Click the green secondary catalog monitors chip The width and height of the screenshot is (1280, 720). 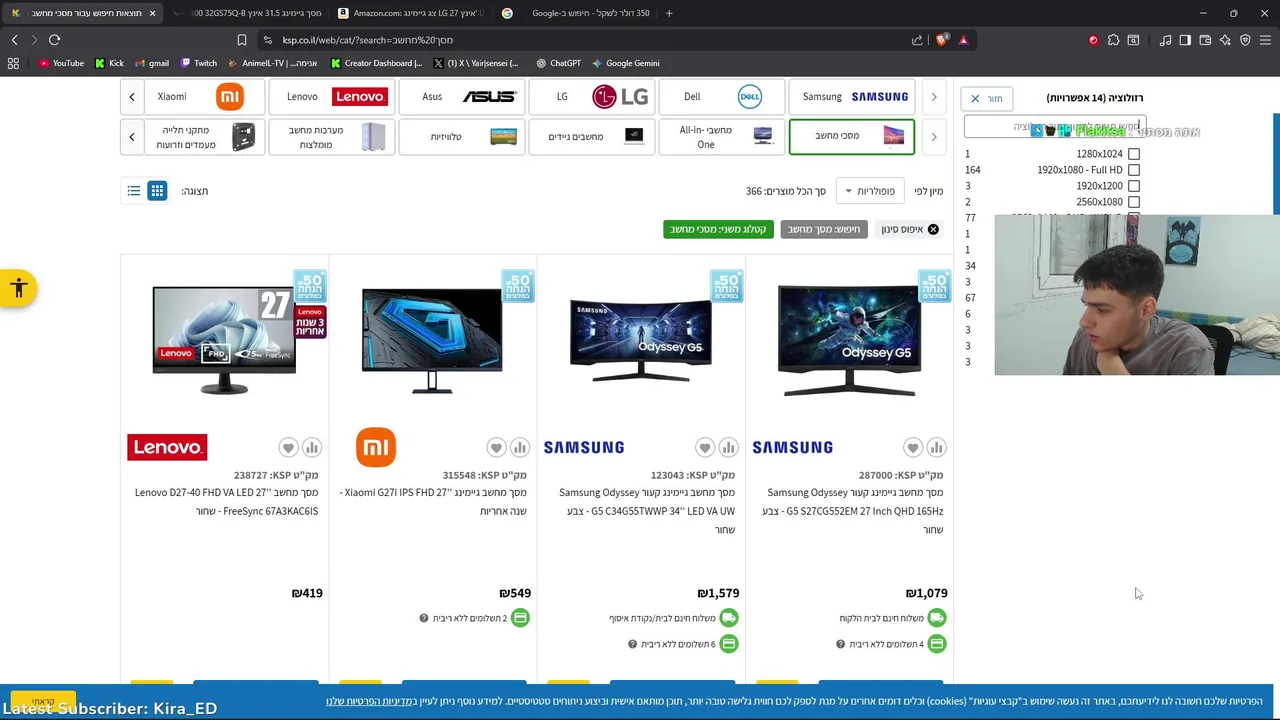718,229
